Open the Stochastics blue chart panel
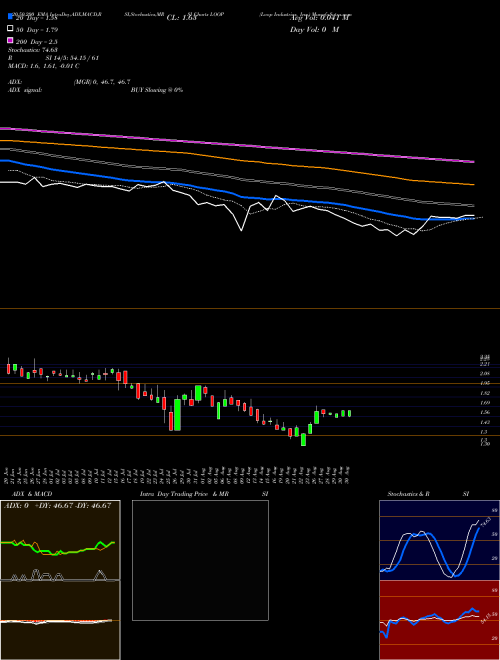500x660 pixels. tap(438, 540)
